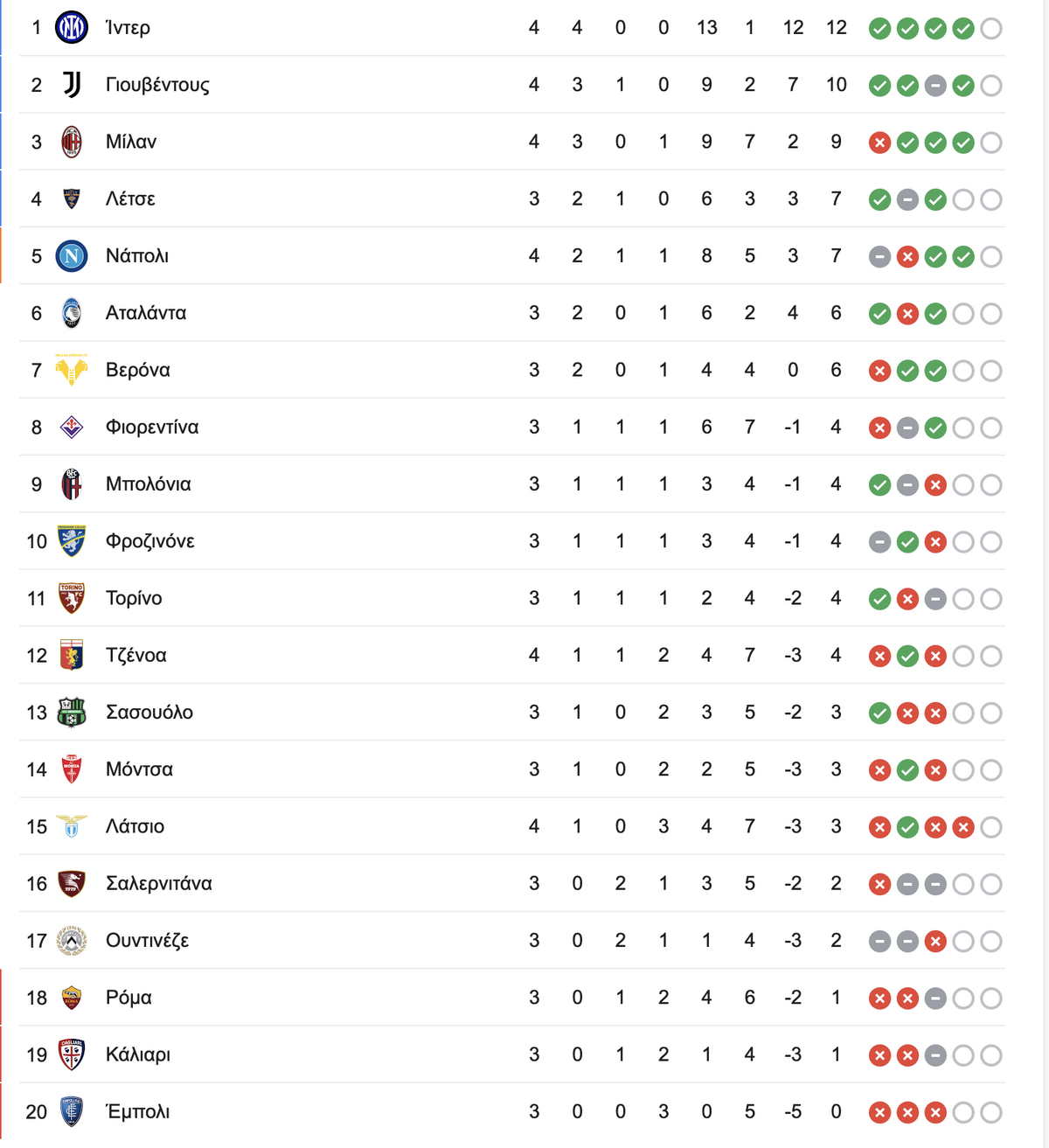Click the Lazio eagle logo
Image resolution: width=1049 pixels, height=1148 pixels.
coord(72,826)
